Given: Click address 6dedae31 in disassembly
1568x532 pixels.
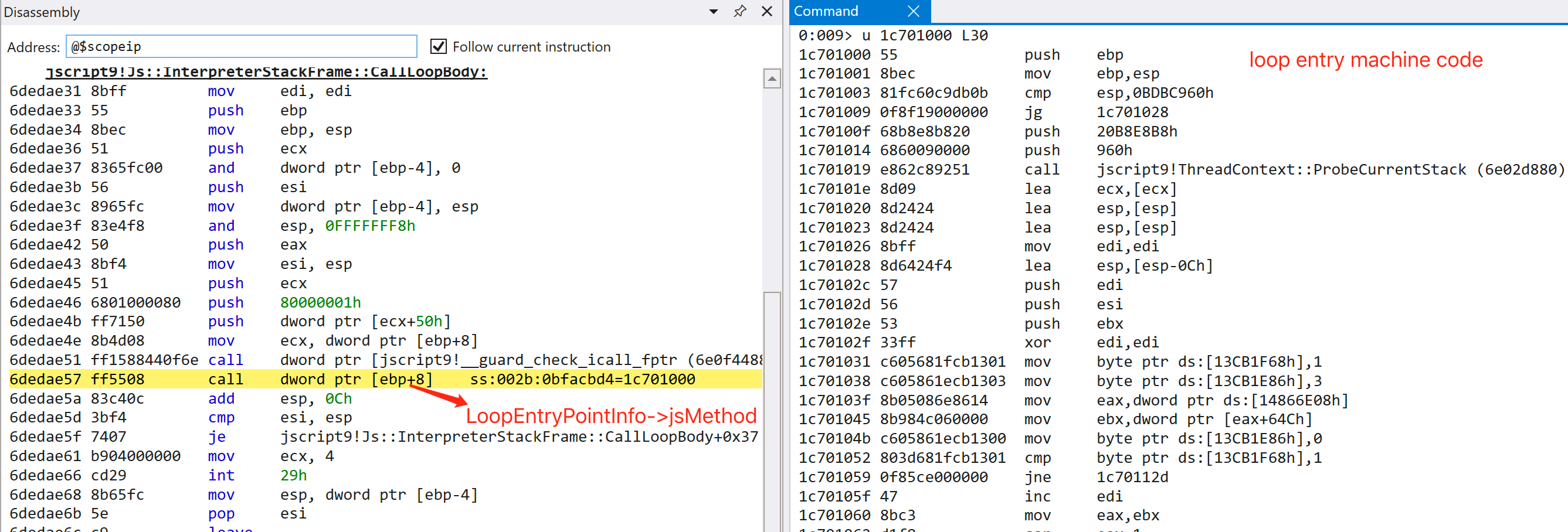Looking at the screenshot, I should (45, 91).
